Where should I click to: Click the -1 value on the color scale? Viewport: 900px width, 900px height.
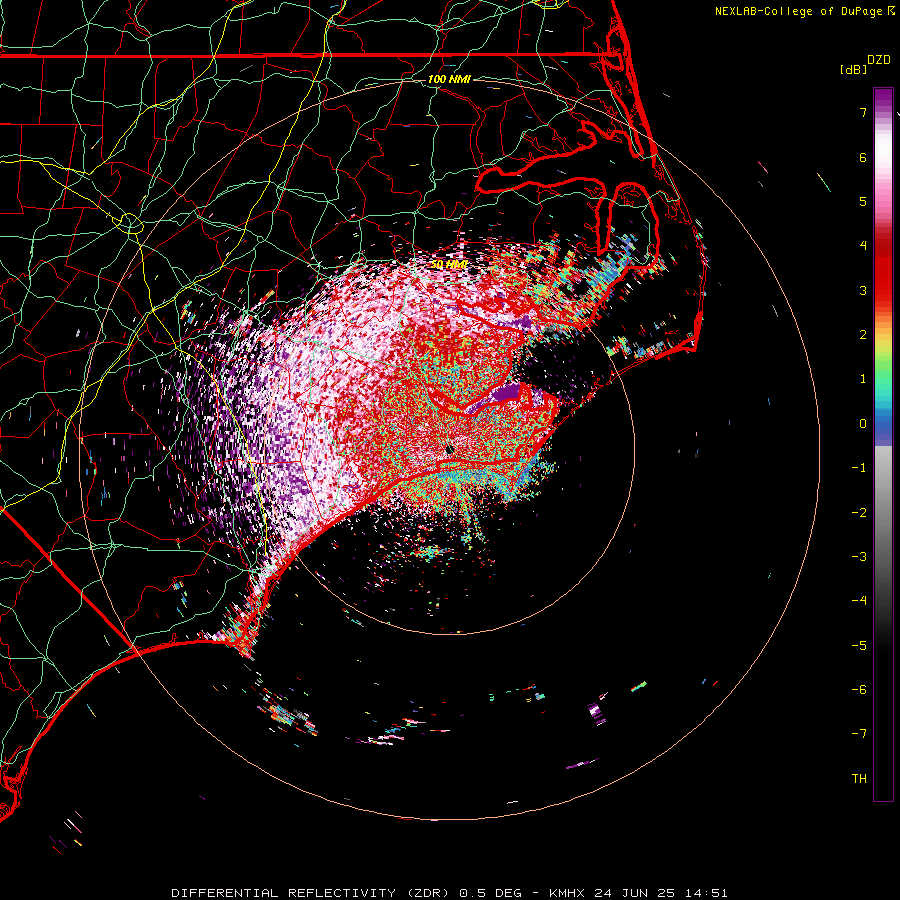859,468
